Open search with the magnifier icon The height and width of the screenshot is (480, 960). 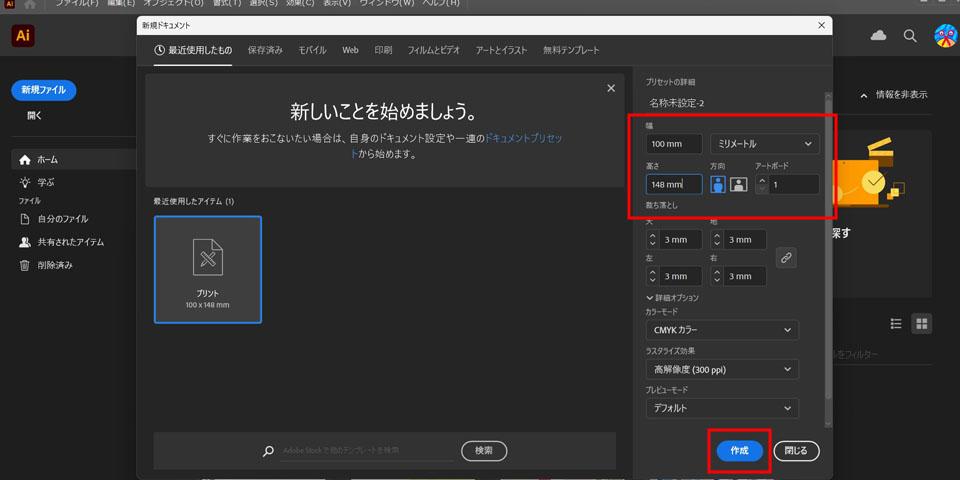pyautogui.click(x=910, y=36)
